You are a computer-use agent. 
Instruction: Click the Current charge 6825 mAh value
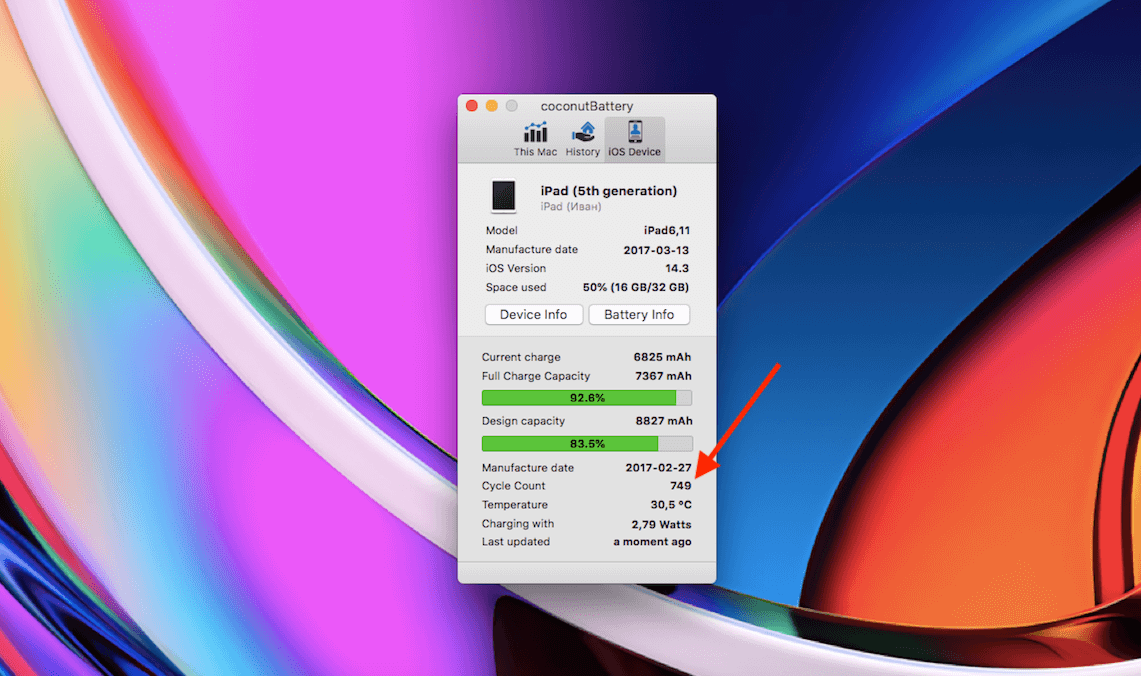click(662, 357)
